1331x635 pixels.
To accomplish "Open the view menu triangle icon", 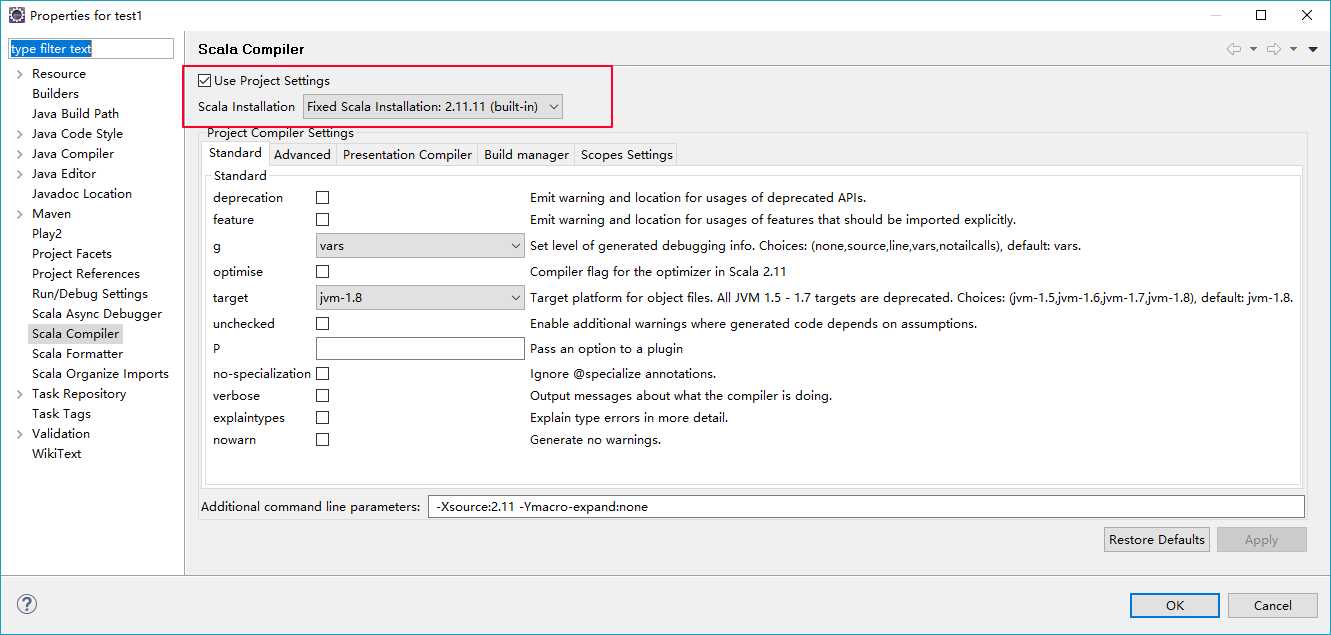I will click(1313, 49).
